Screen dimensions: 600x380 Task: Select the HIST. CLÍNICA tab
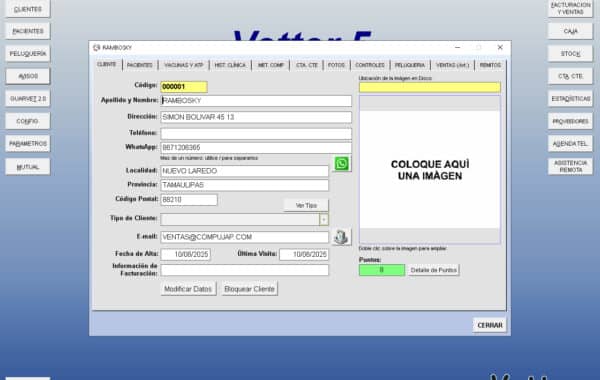click(x=230, y=65)
